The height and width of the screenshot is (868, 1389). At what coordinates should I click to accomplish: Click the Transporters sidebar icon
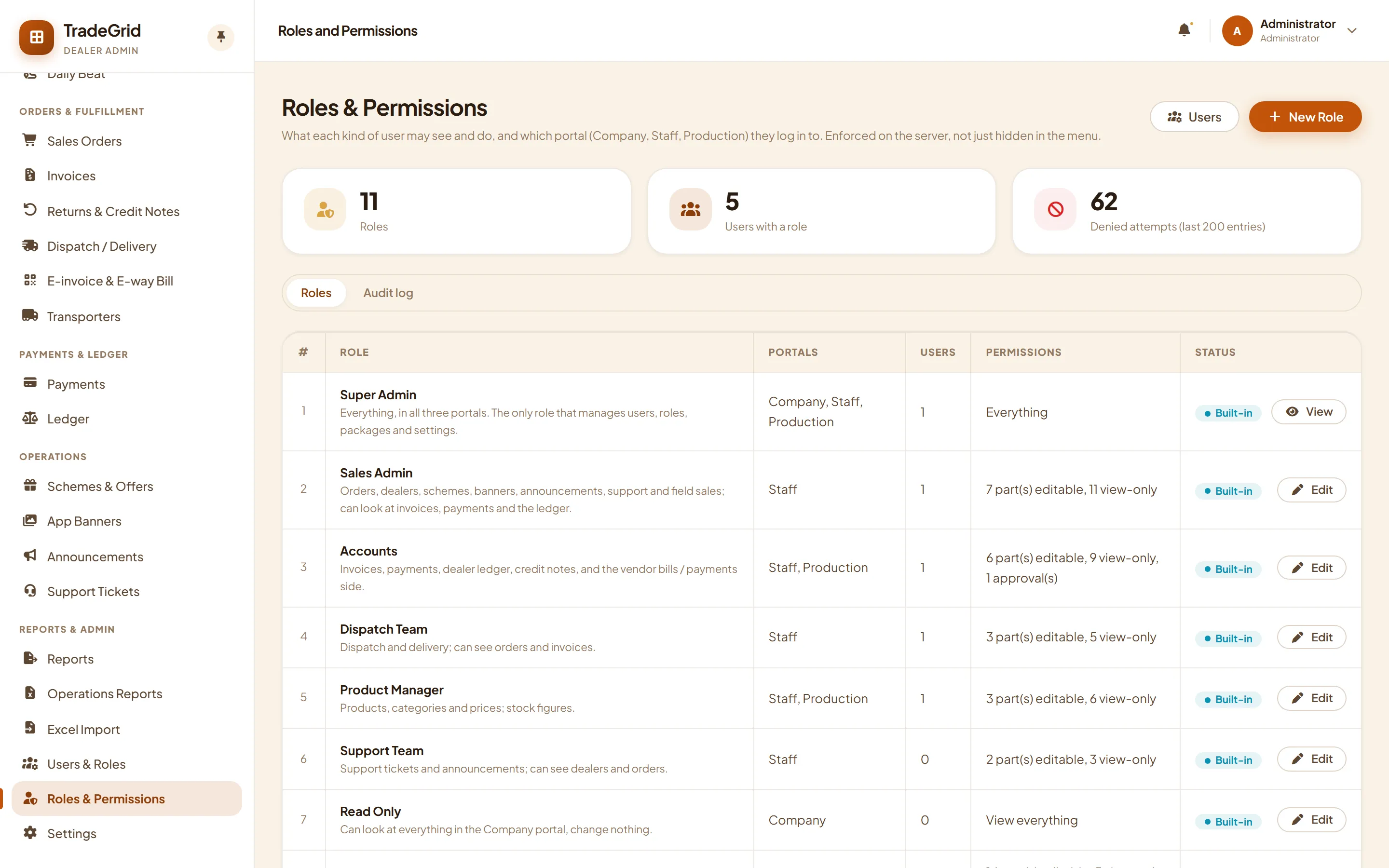pos(30,316)
